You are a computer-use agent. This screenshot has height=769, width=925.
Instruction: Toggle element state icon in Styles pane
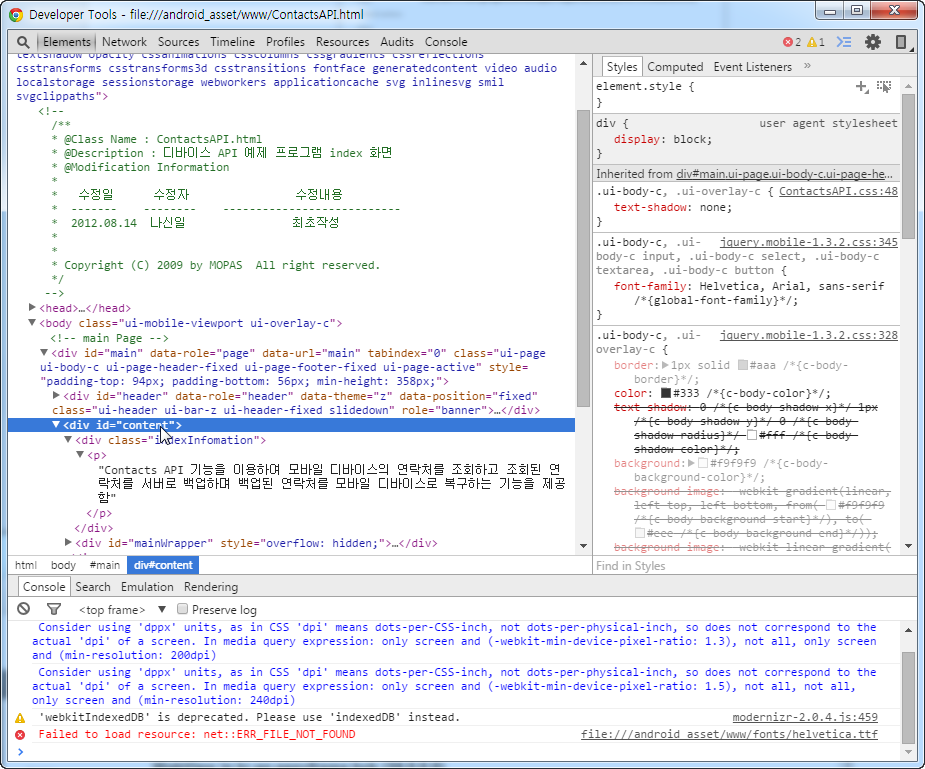(884, 88)
